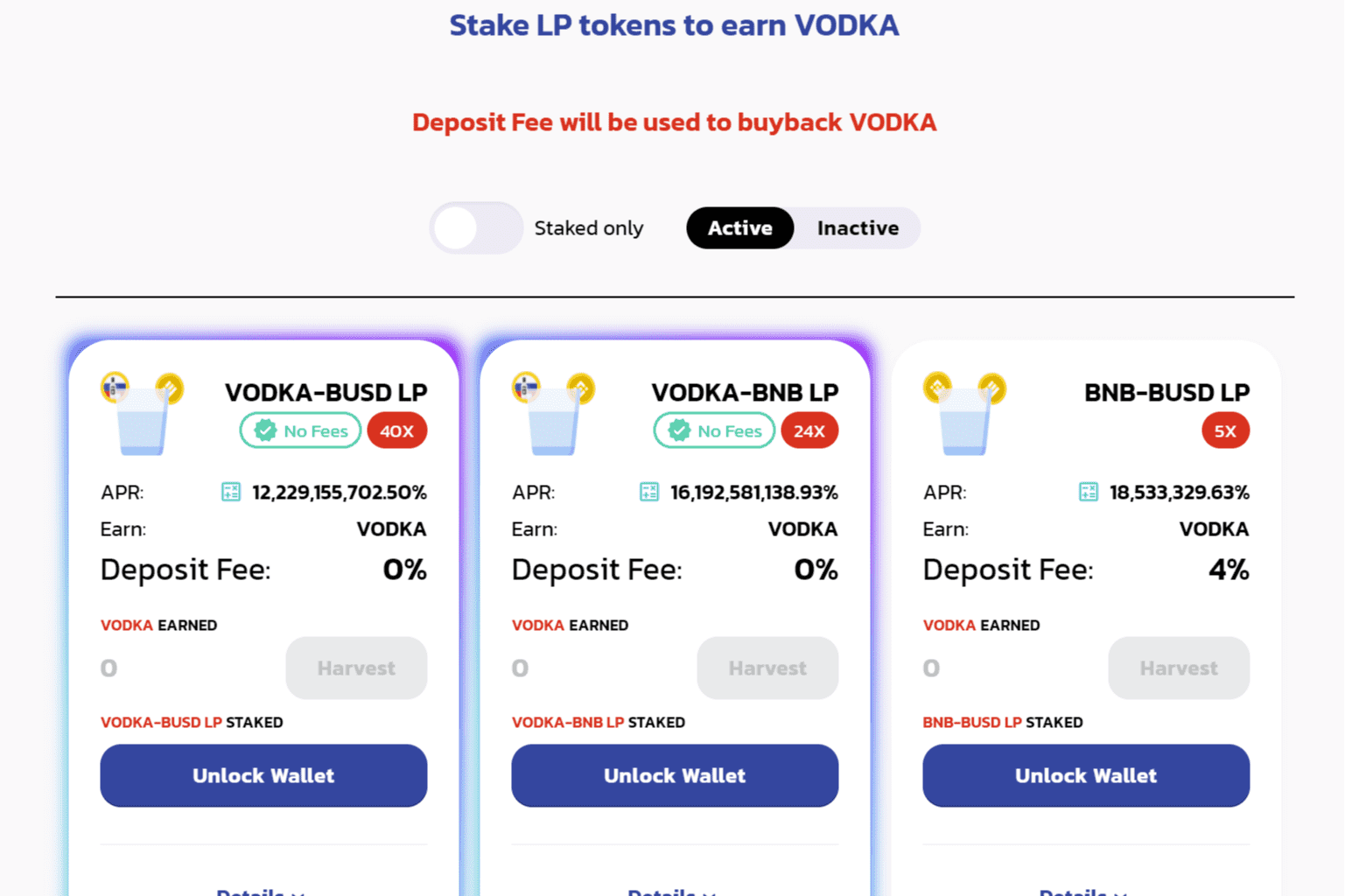This screenshot has height=896, width=1345.
Task: Enable the Staked only switch
Action: pyautogui.click(x=475, y=227)
